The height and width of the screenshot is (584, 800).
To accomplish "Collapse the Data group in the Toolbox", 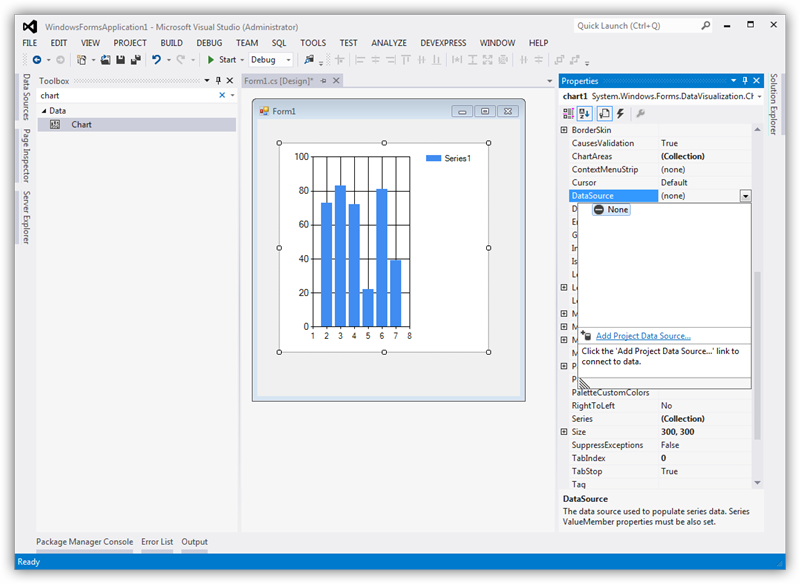I will (45, 110).
